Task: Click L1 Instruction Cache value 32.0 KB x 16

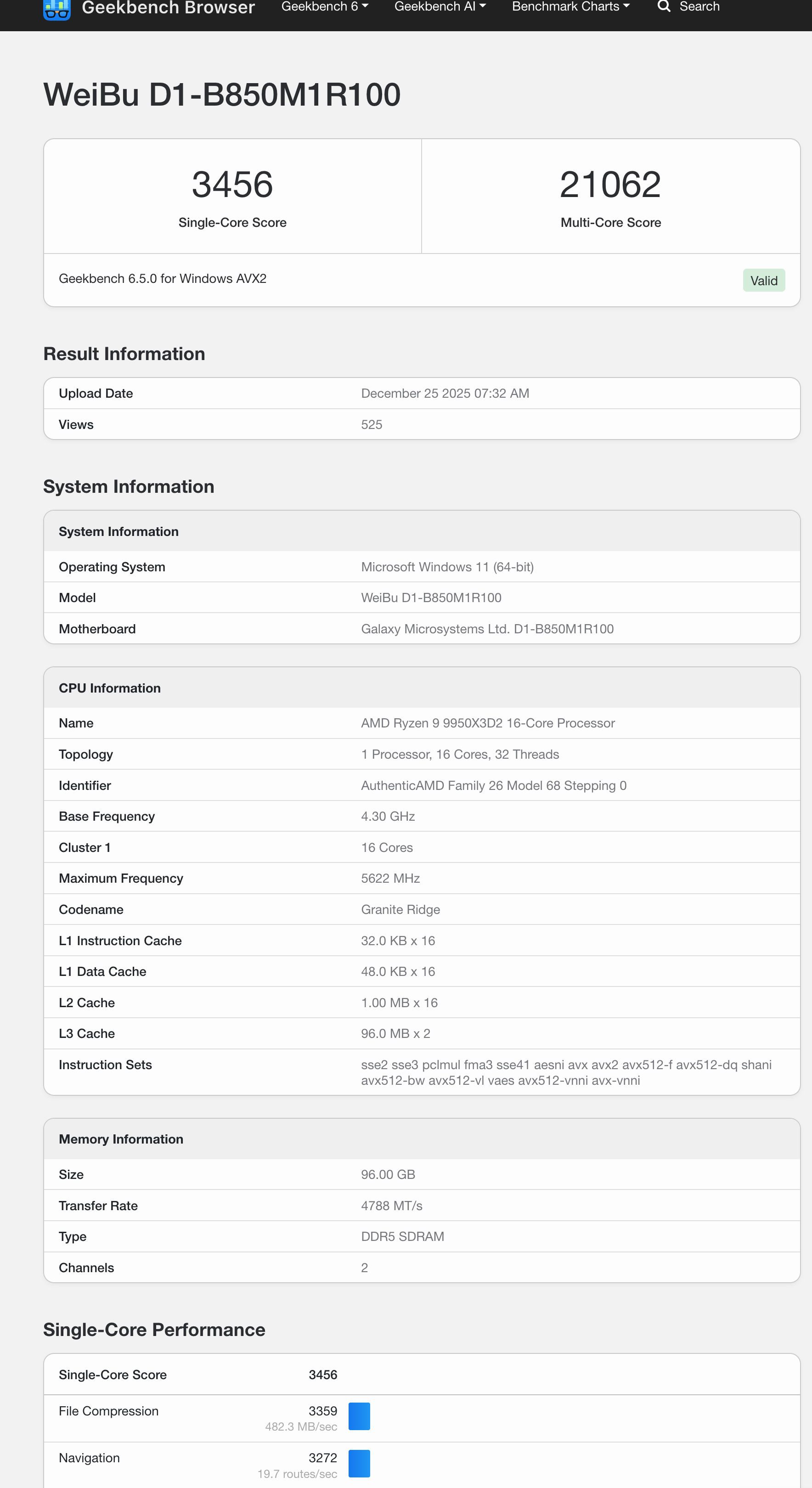Action: 398,941
